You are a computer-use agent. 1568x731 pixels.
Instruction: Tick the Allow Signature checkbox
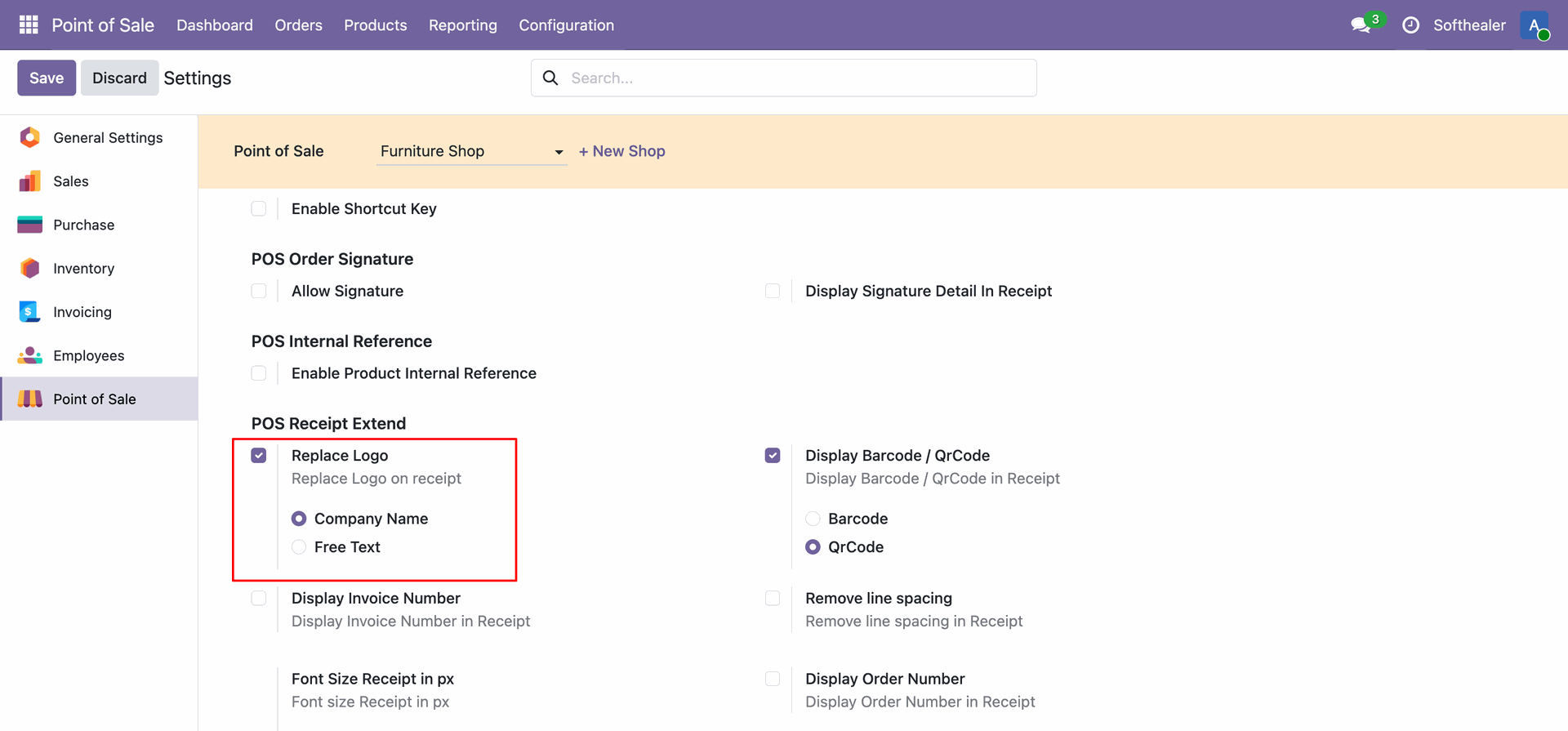tap(259, 291)
